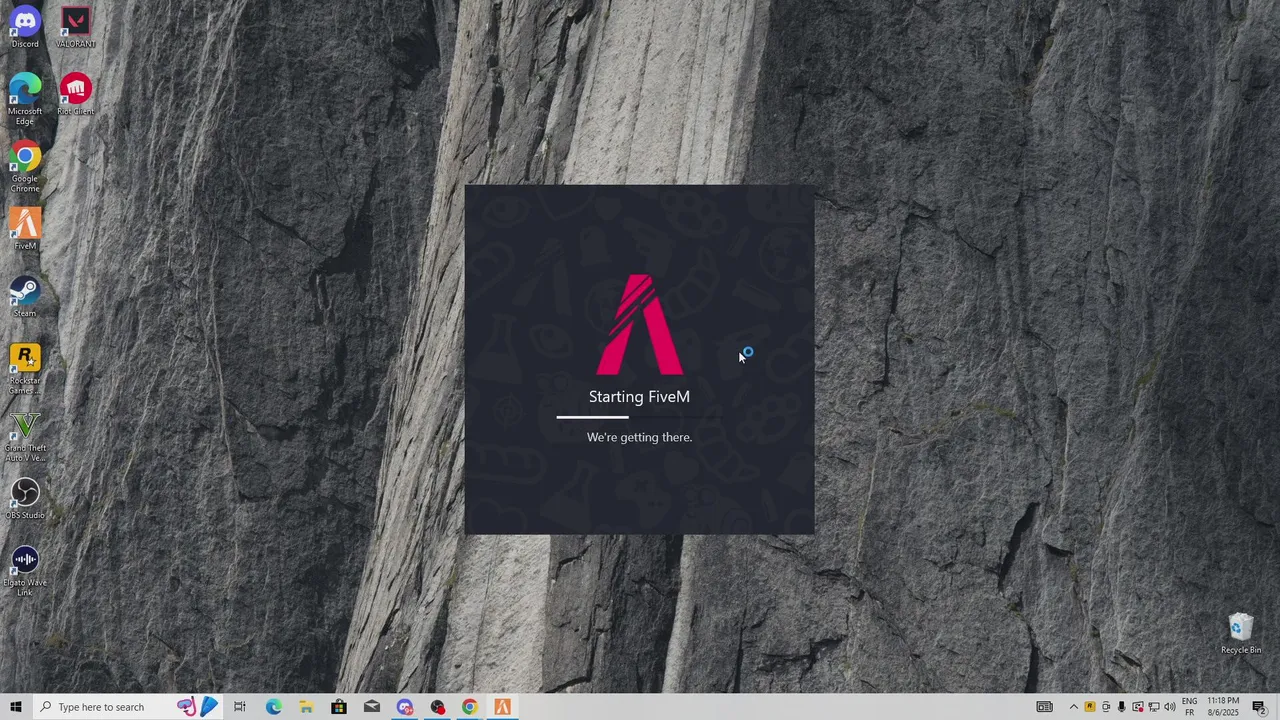Click the Rockstar tray icon

(1090, 707)
